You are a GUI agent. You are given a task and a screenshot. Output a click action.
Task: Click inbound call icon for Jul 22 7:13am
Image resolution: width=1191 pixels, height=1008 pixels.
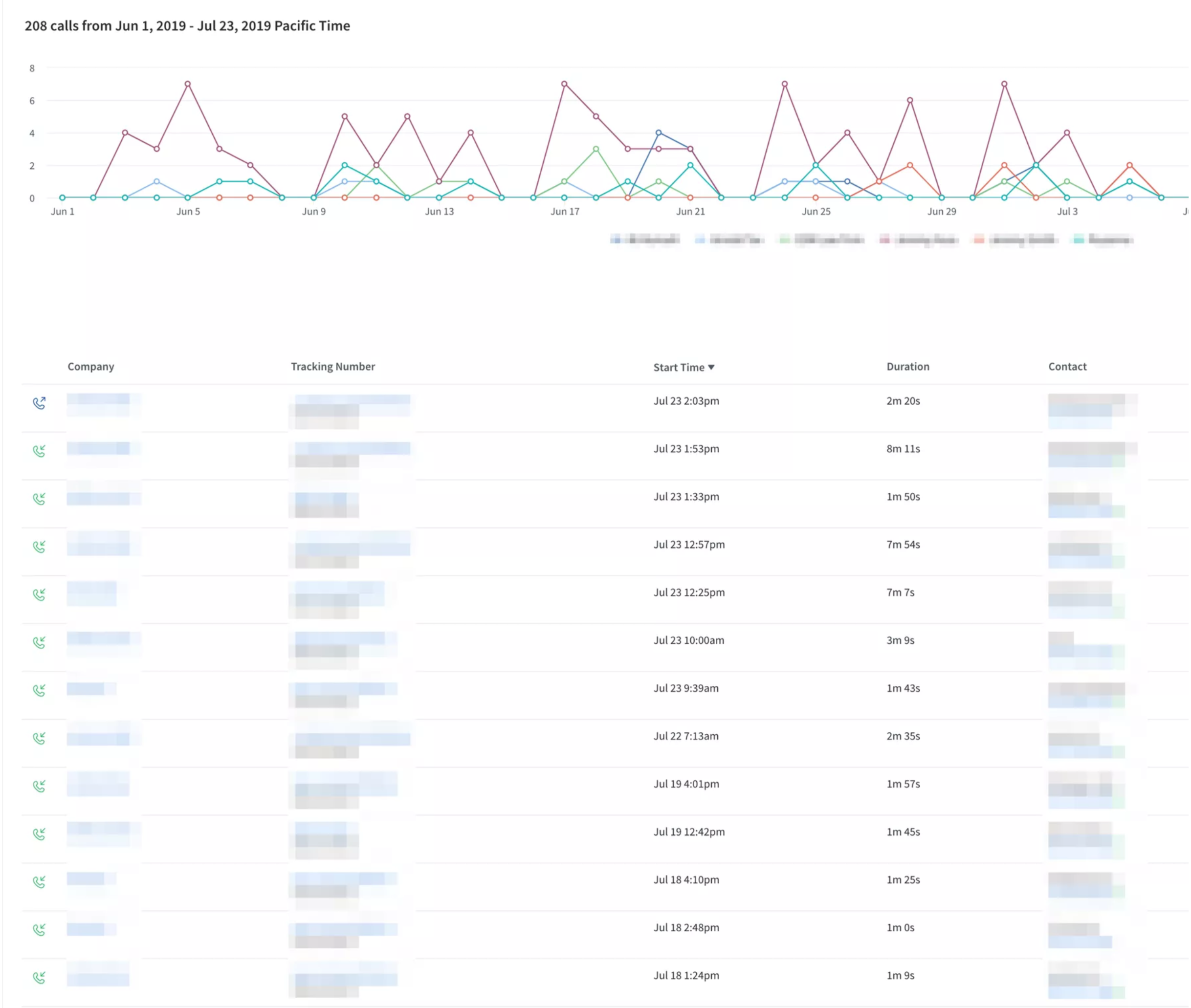point(39,739)
